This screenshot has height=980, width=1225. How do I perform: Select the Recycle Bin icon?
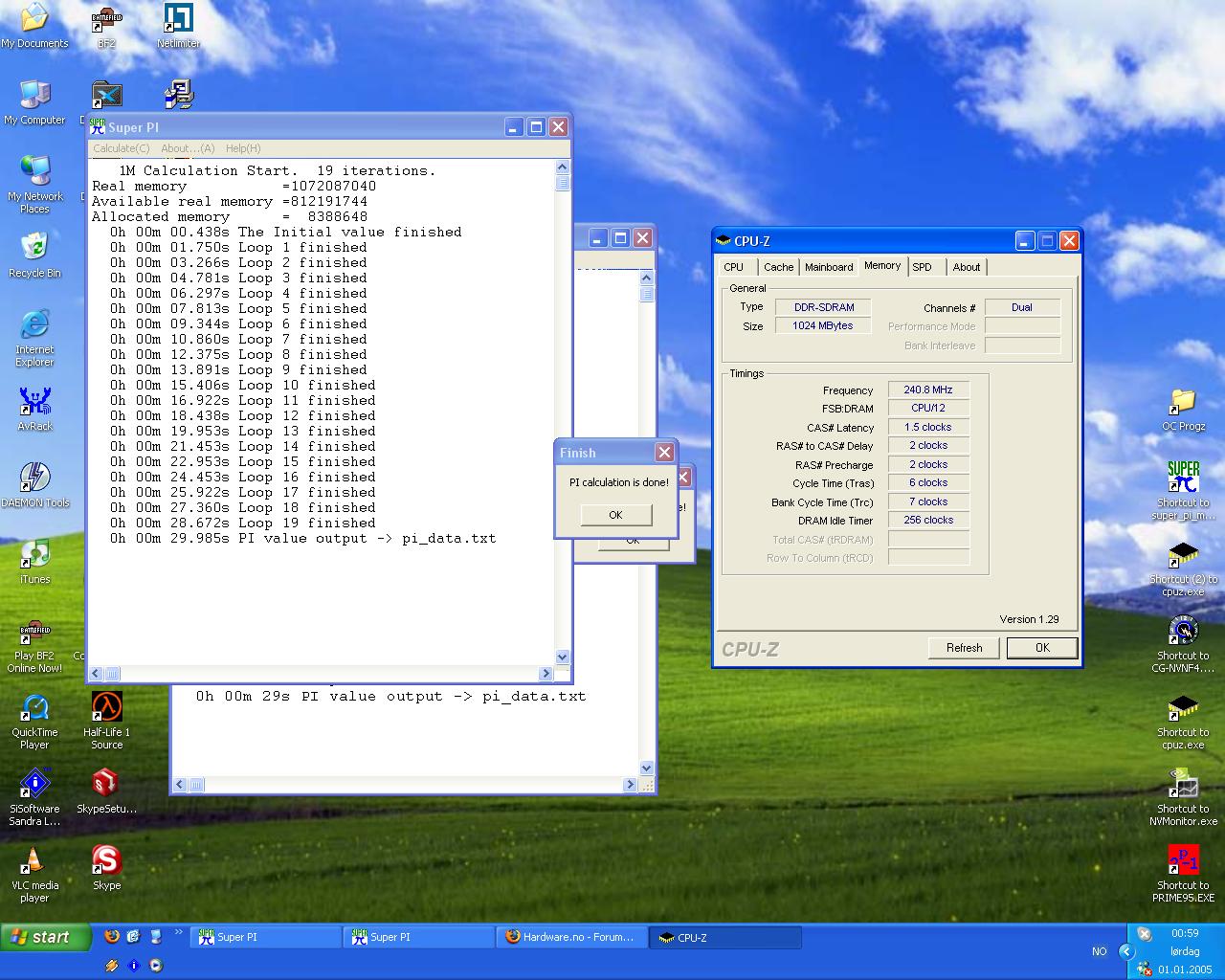34,256
